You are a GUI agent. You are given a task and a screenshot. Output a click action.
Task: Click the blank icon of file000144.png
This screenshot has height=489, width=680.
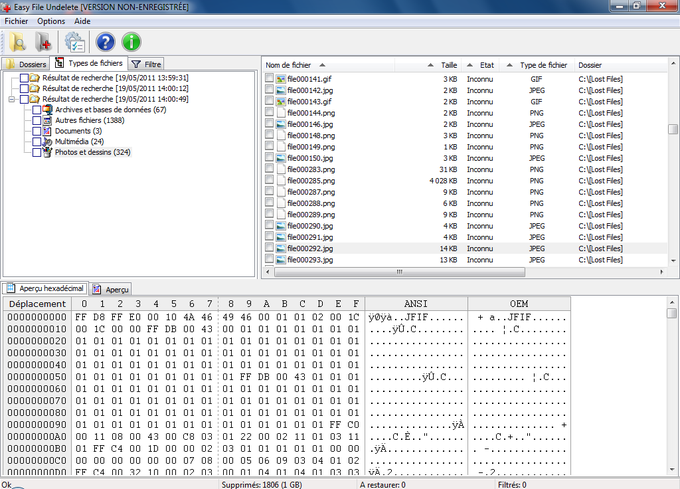(281, 113)
